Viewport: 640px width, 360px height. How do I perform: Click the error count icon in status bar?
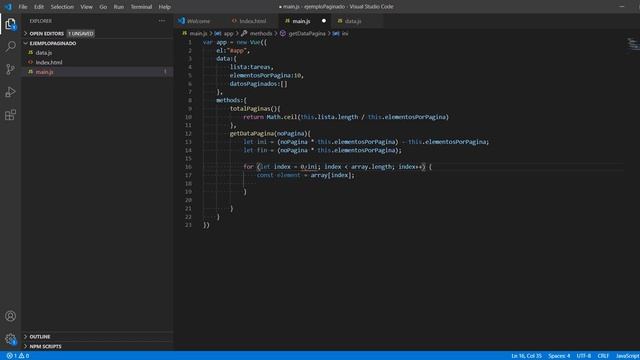point(9,356)
